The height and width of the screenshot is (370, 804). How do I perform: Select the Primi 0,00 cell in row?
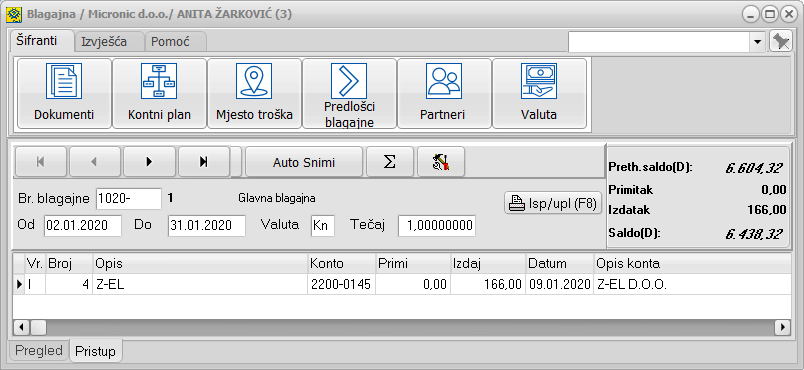click(x=413, y=284)
